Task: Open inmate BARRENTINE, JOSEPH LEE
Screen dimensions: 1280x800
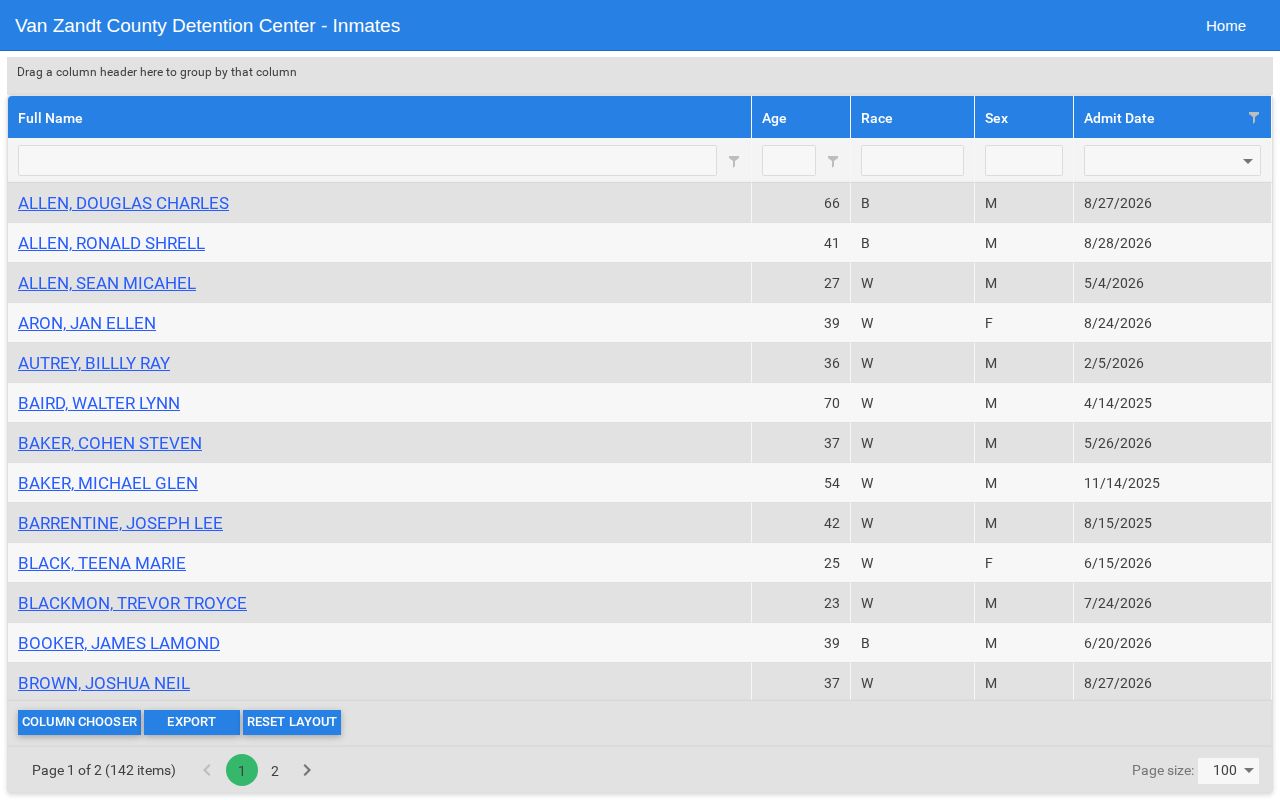Action: 120,523
